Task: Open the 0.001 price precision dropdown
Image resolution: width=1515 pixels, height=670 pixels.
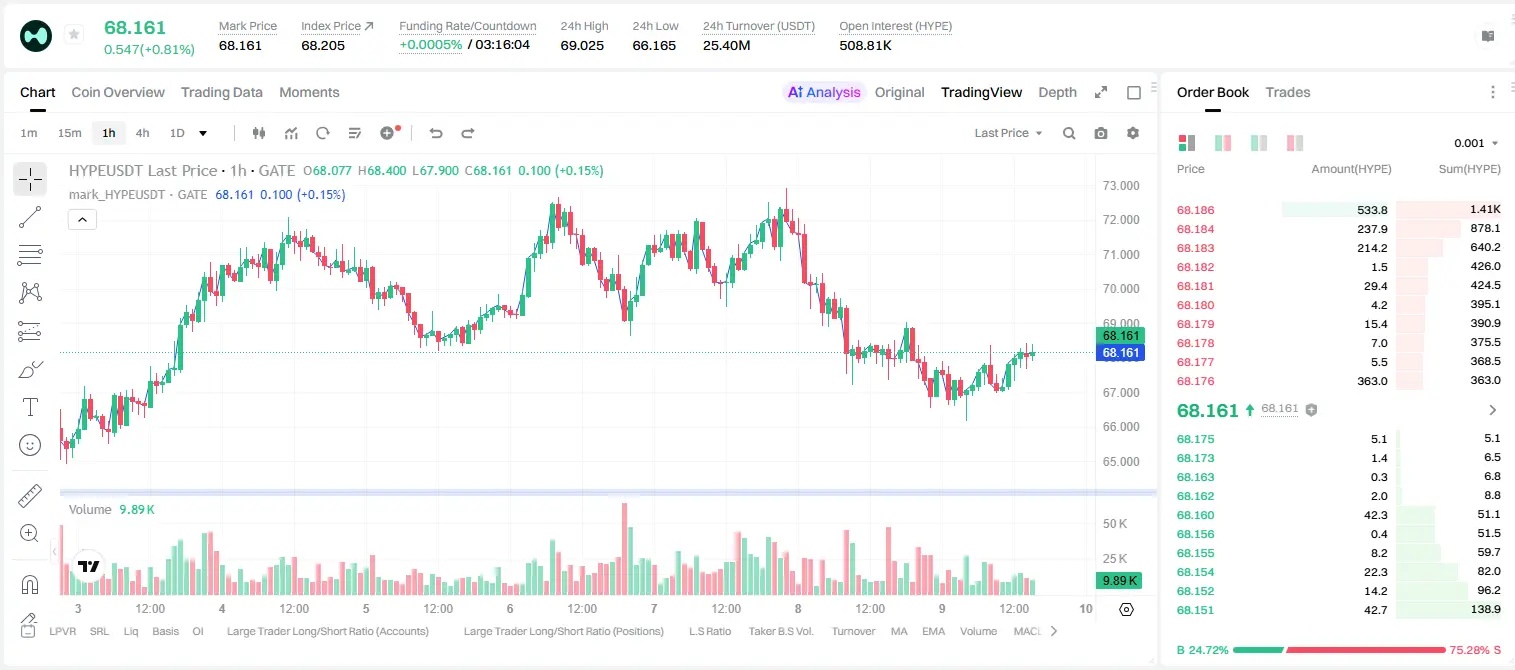Action: (x=1476, y=143)
